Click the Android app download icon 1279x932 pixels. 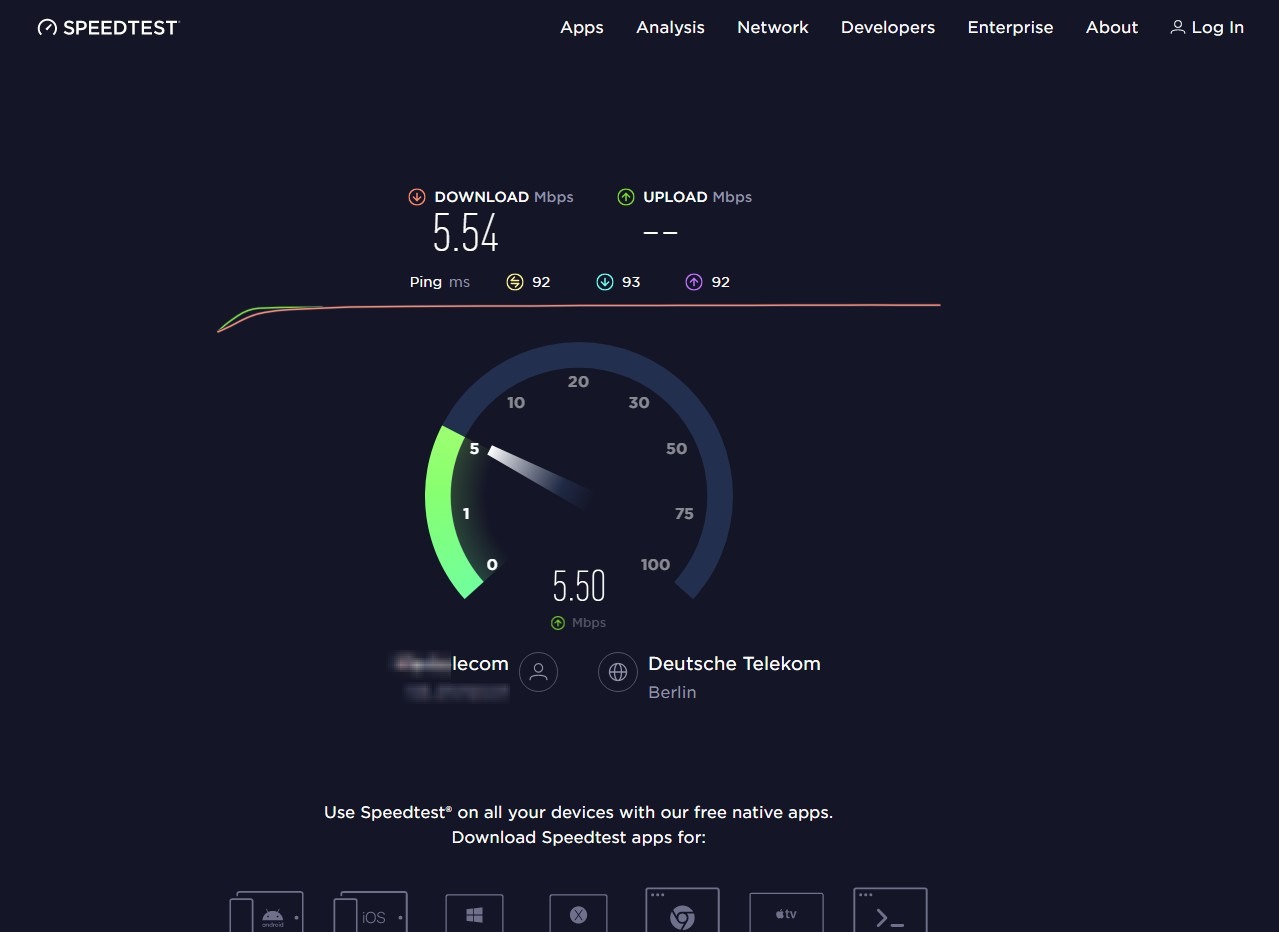coord(266,912)
